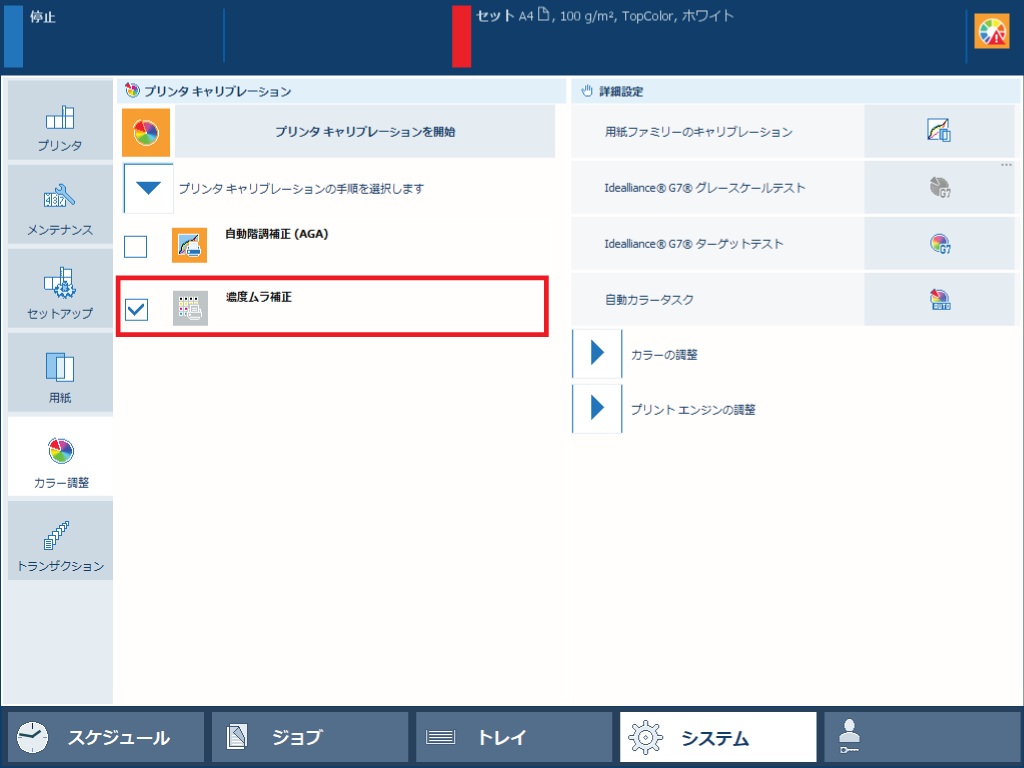
Task: Select the システム view
Action: 718,737
